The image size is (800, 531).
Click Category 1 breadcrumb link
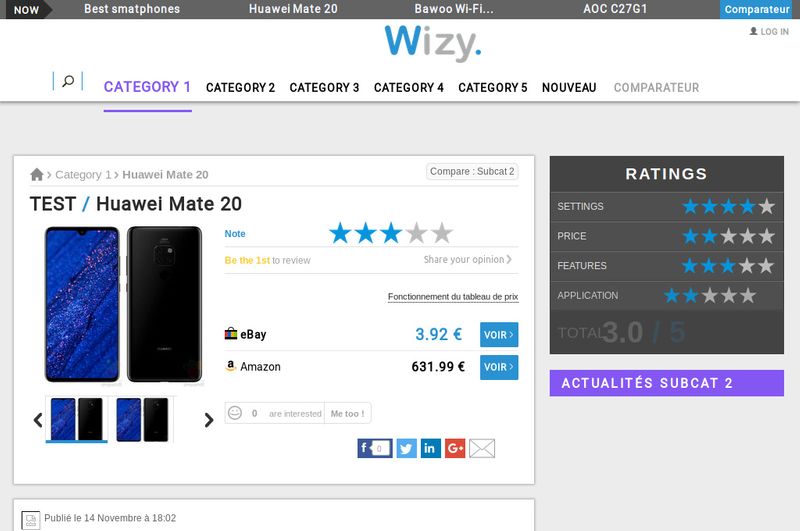pyautogui.click(x=83, y=174)
